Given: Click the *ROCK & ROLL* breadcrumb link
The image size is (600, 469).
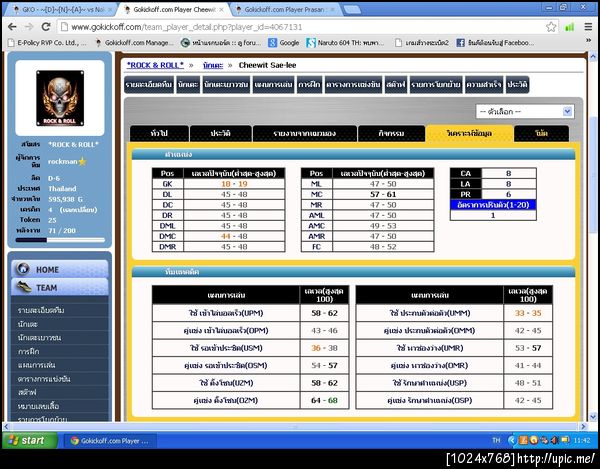Looking at the screenshot, I should pyautogui.click(x=155, y=65).
